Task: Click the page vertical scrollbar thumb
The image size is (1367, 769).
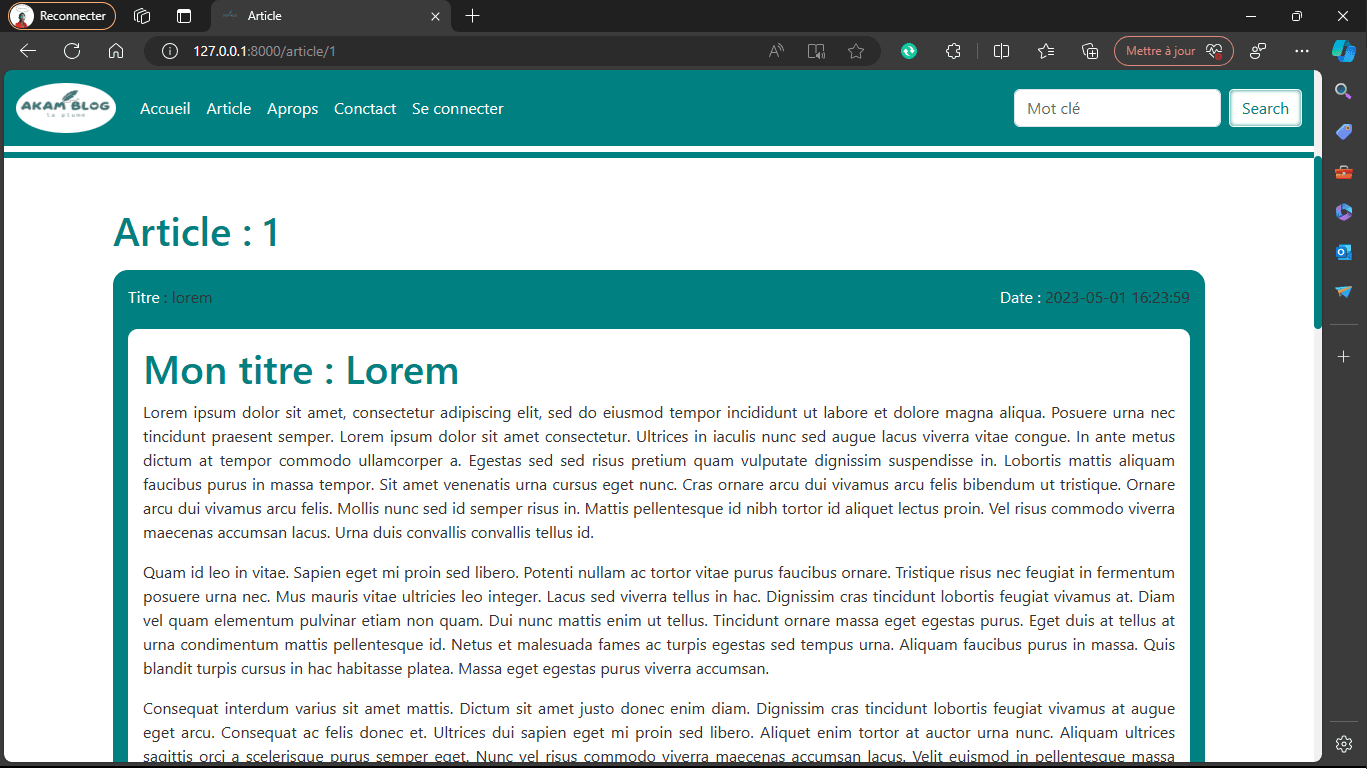Action: 1318,242
